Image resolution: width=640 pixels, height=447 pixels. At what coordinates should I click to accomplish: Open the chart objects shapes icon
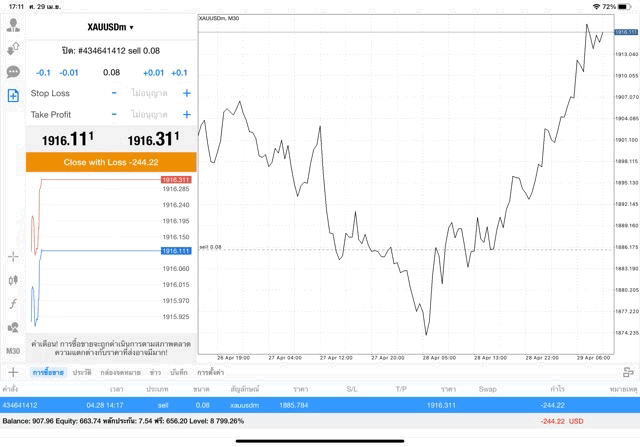tap(13, 327)
